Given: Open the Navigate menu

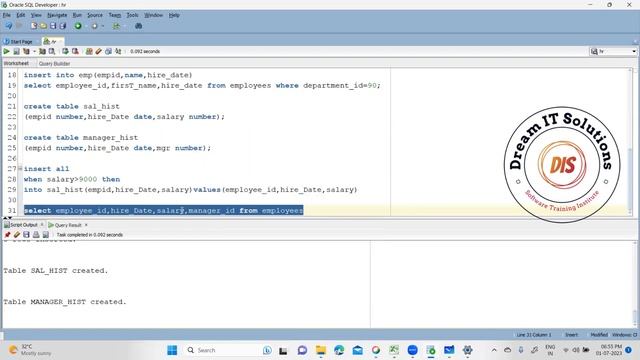Looking at the screenshot, I should 57,15.
